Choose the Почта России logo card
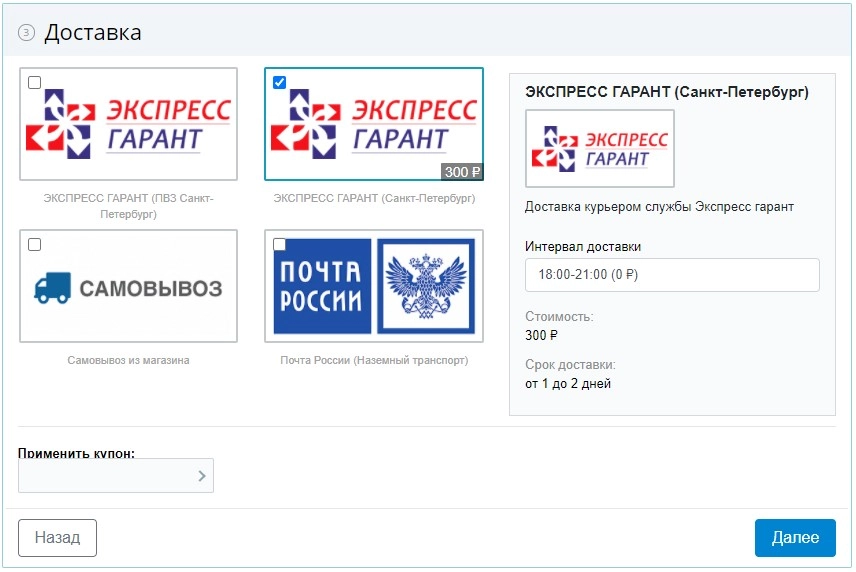 [x=374, y=286]
